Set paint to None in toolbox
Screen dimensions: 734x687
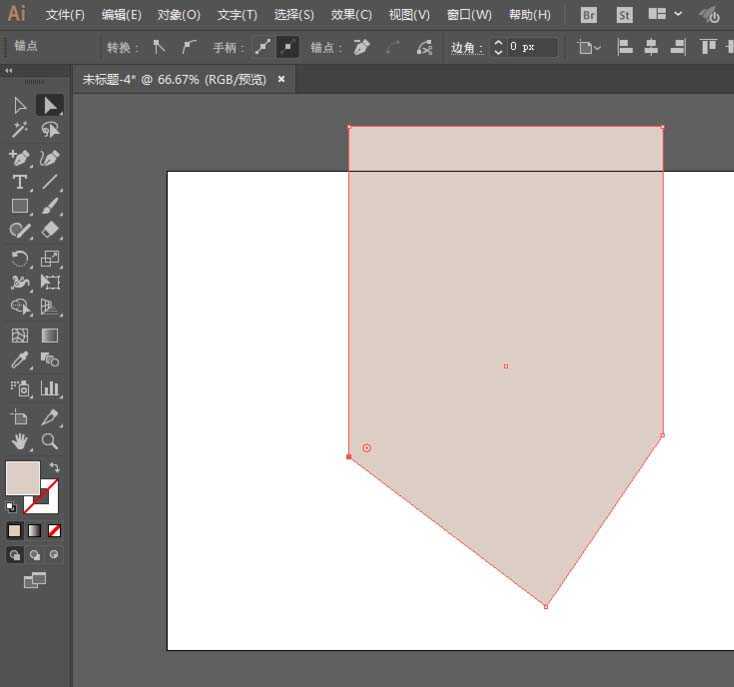click(55, 530)
